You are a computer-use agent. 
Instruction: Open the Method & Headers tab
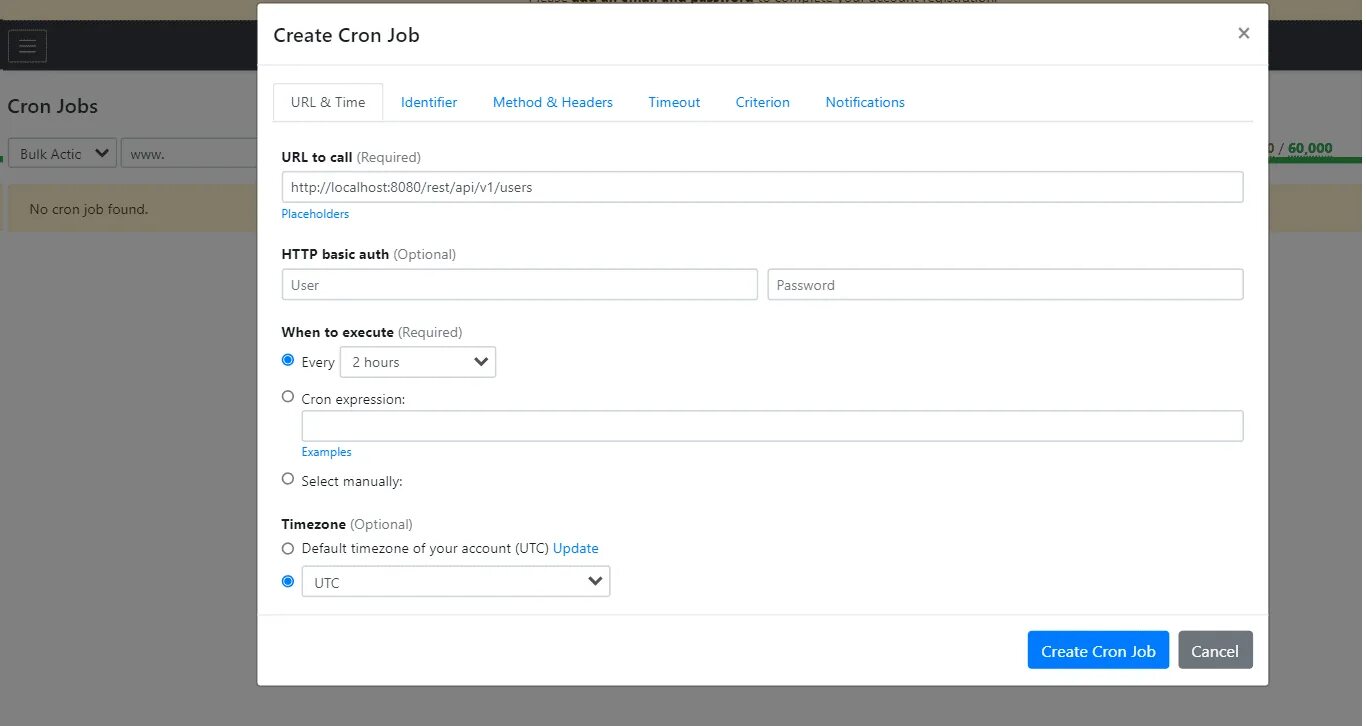[x=552, y=102]
